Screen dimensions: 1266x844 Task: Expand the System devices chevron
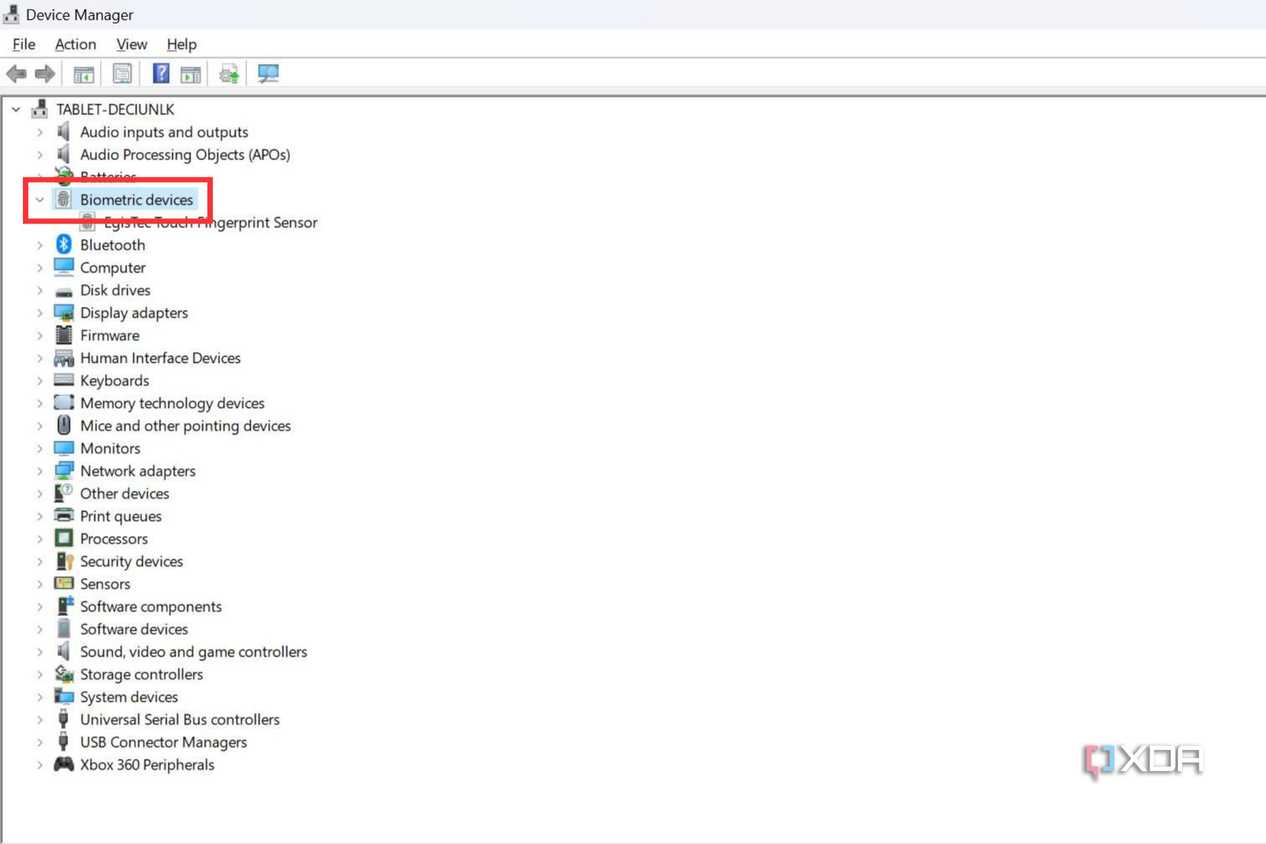[40, 697]
